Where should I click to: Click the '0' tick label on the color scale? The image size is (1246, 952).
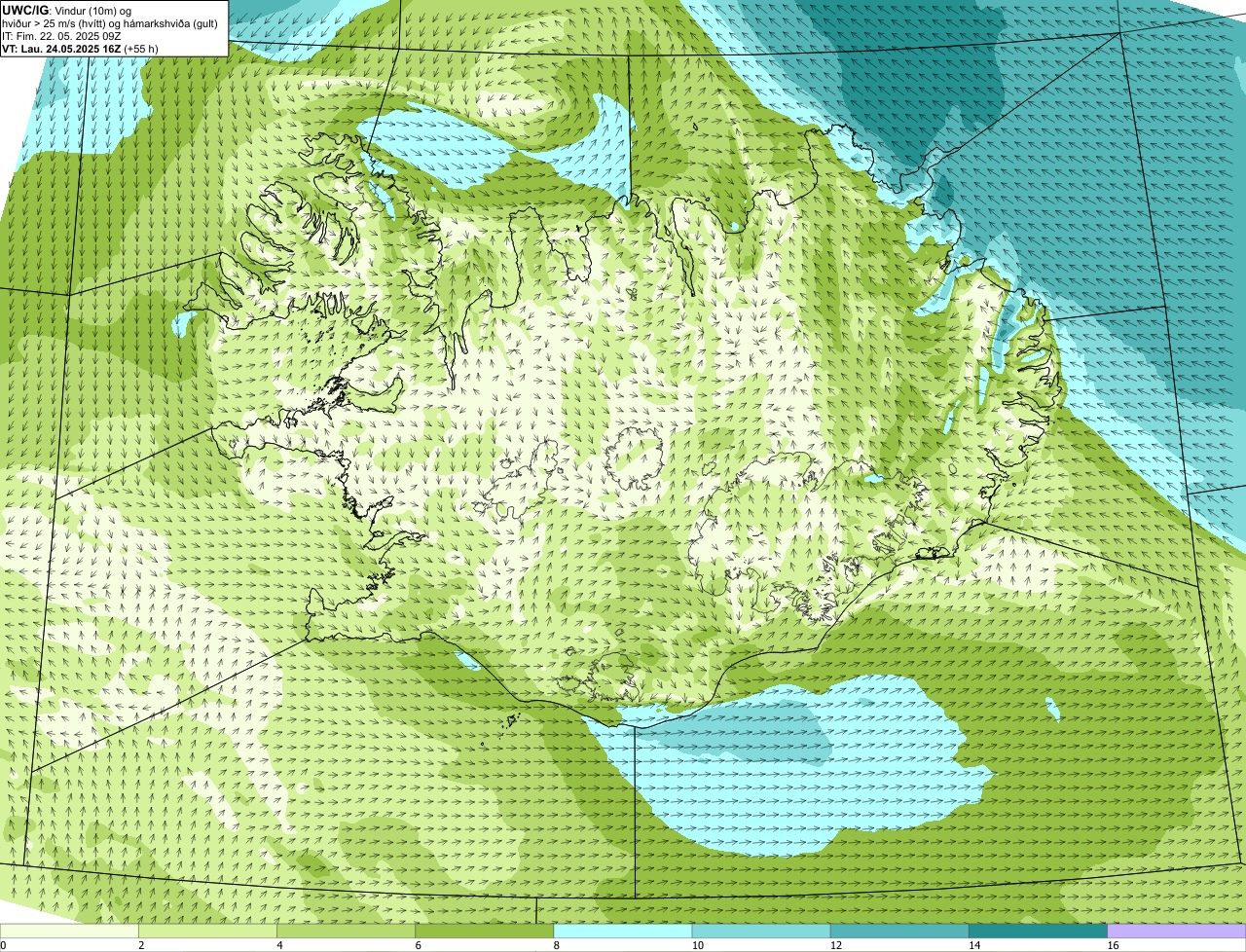[x=3, y=945]
